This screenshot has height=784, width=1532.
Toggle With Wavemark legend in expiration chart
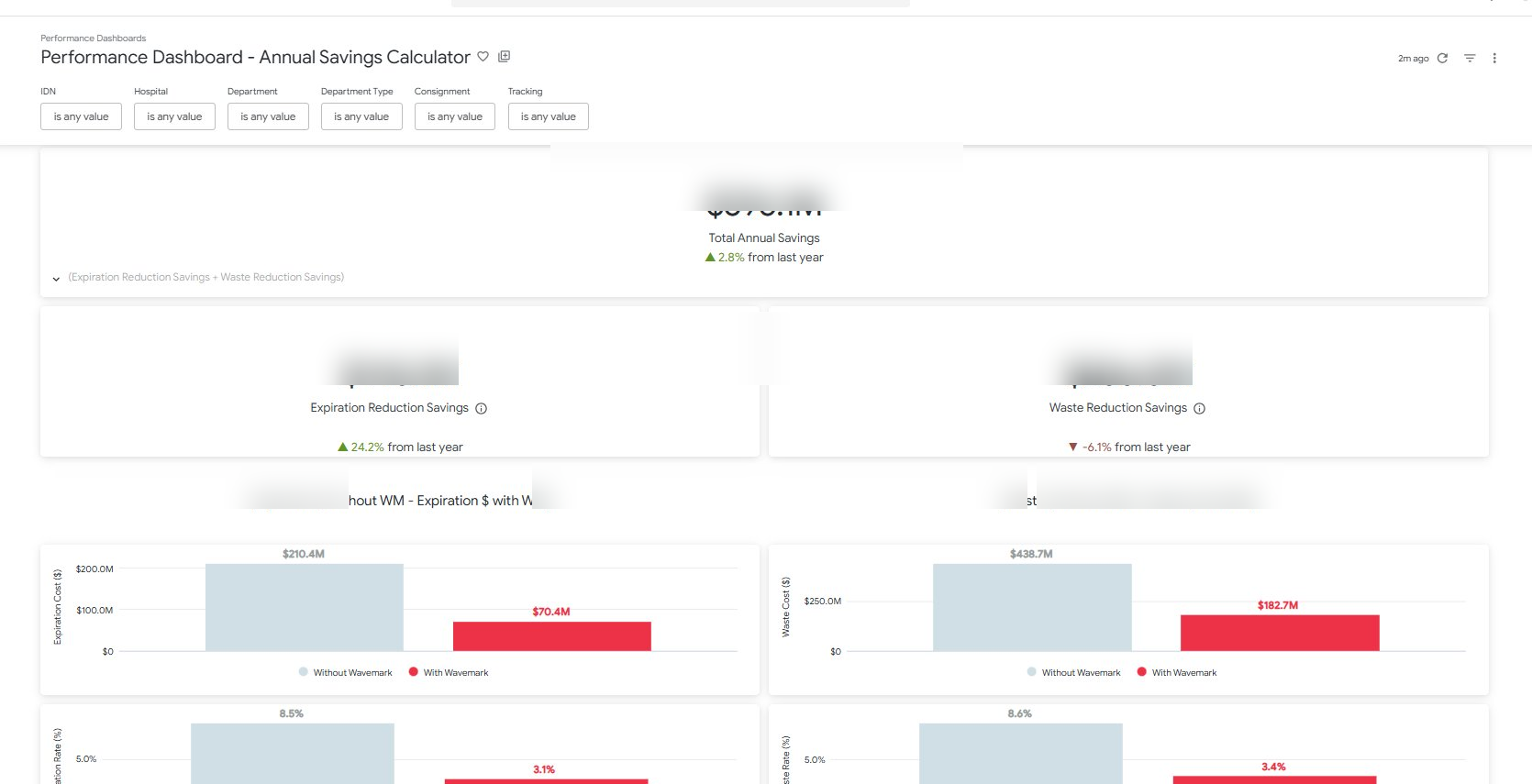[x=449, y=672]
